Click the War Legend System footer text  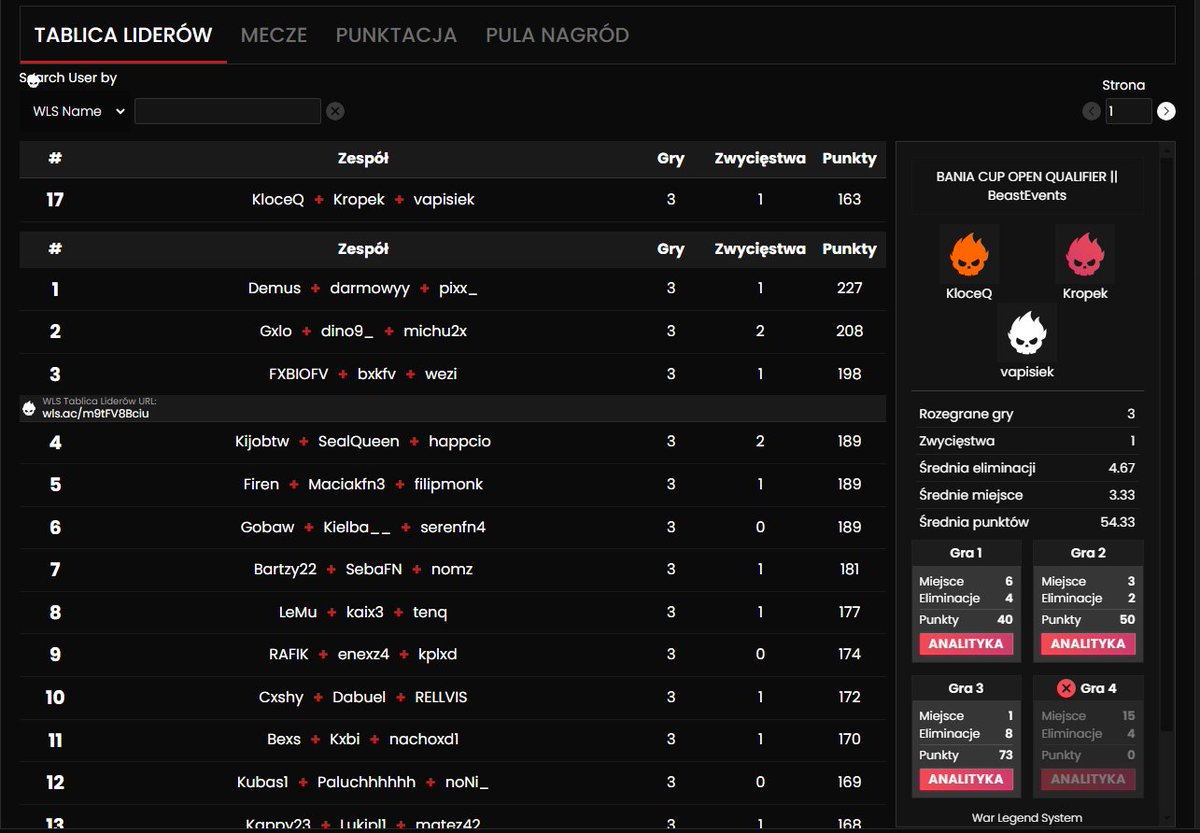(x=1027, y=817)
